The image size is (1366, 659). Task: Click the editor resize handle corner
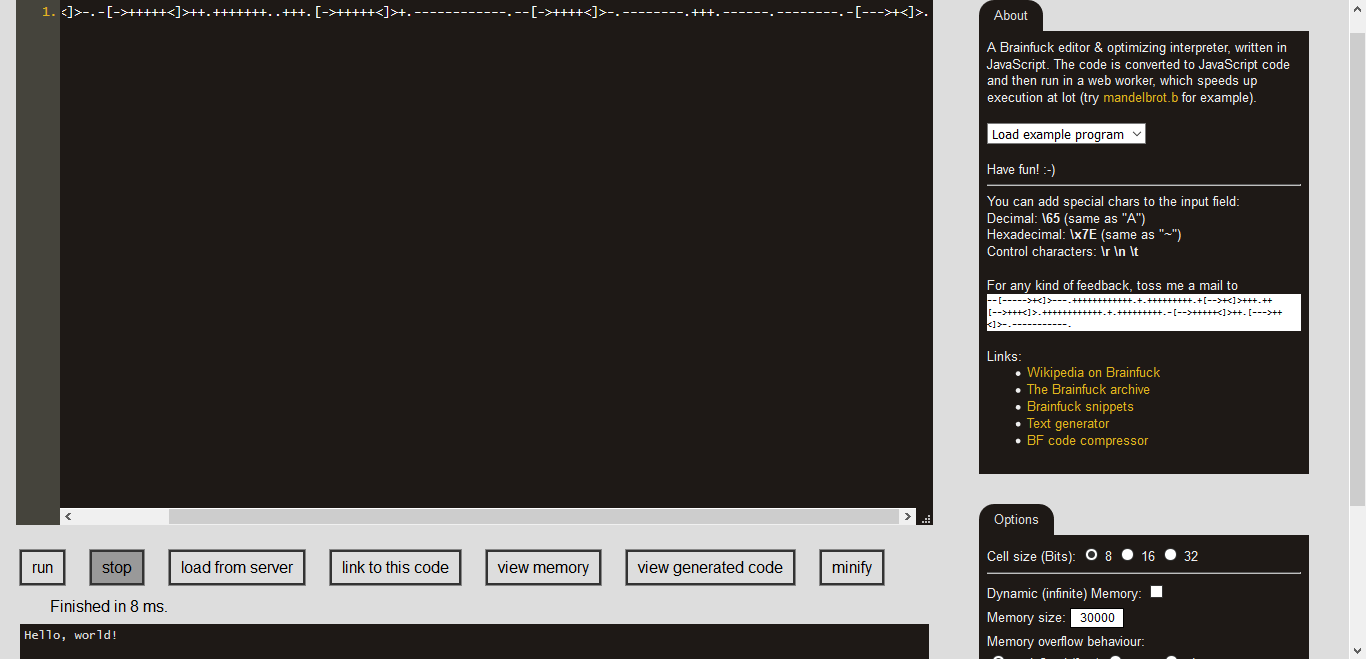pos(926,518)
